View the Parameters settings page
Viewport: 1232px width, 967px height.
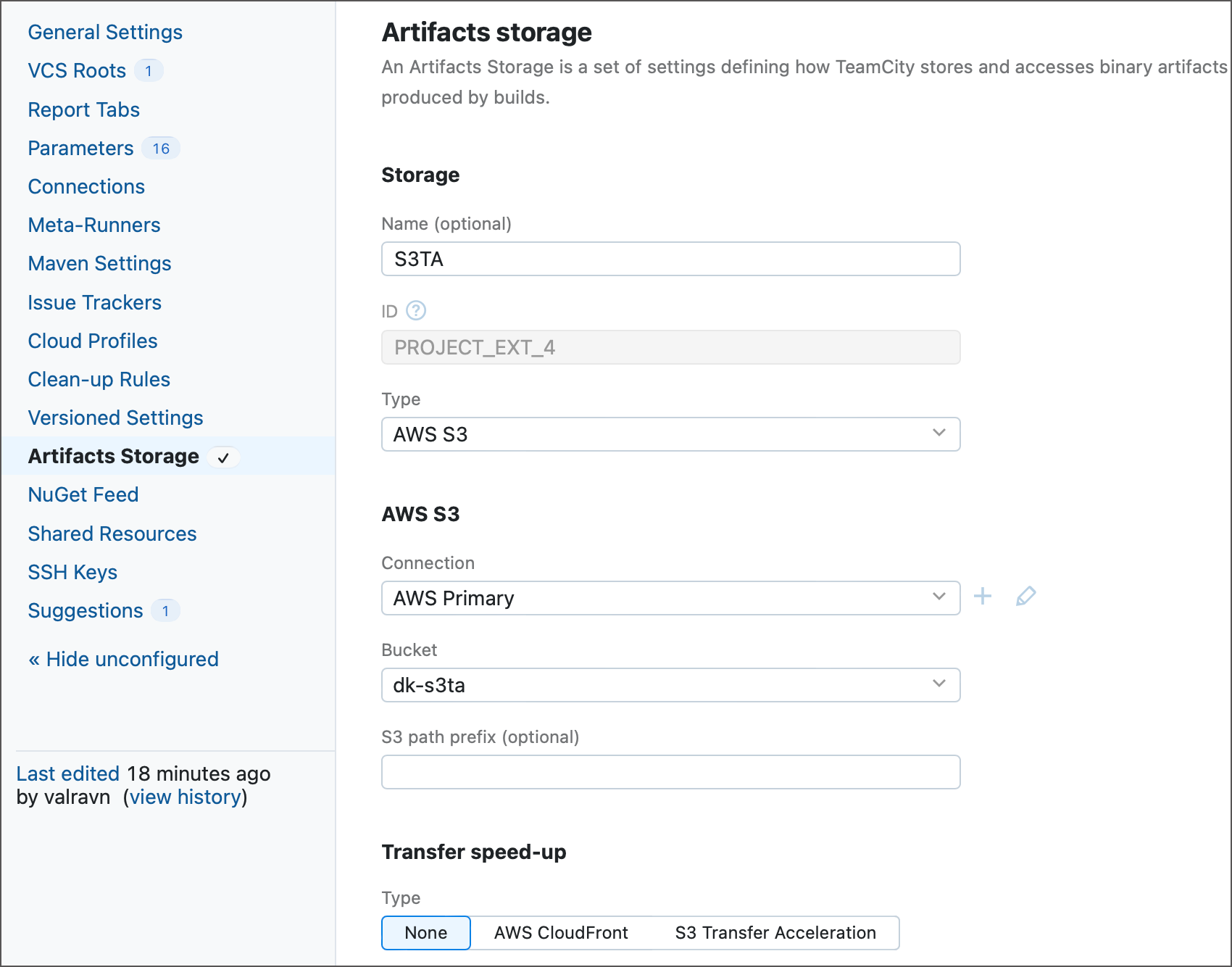pos(80,148)
